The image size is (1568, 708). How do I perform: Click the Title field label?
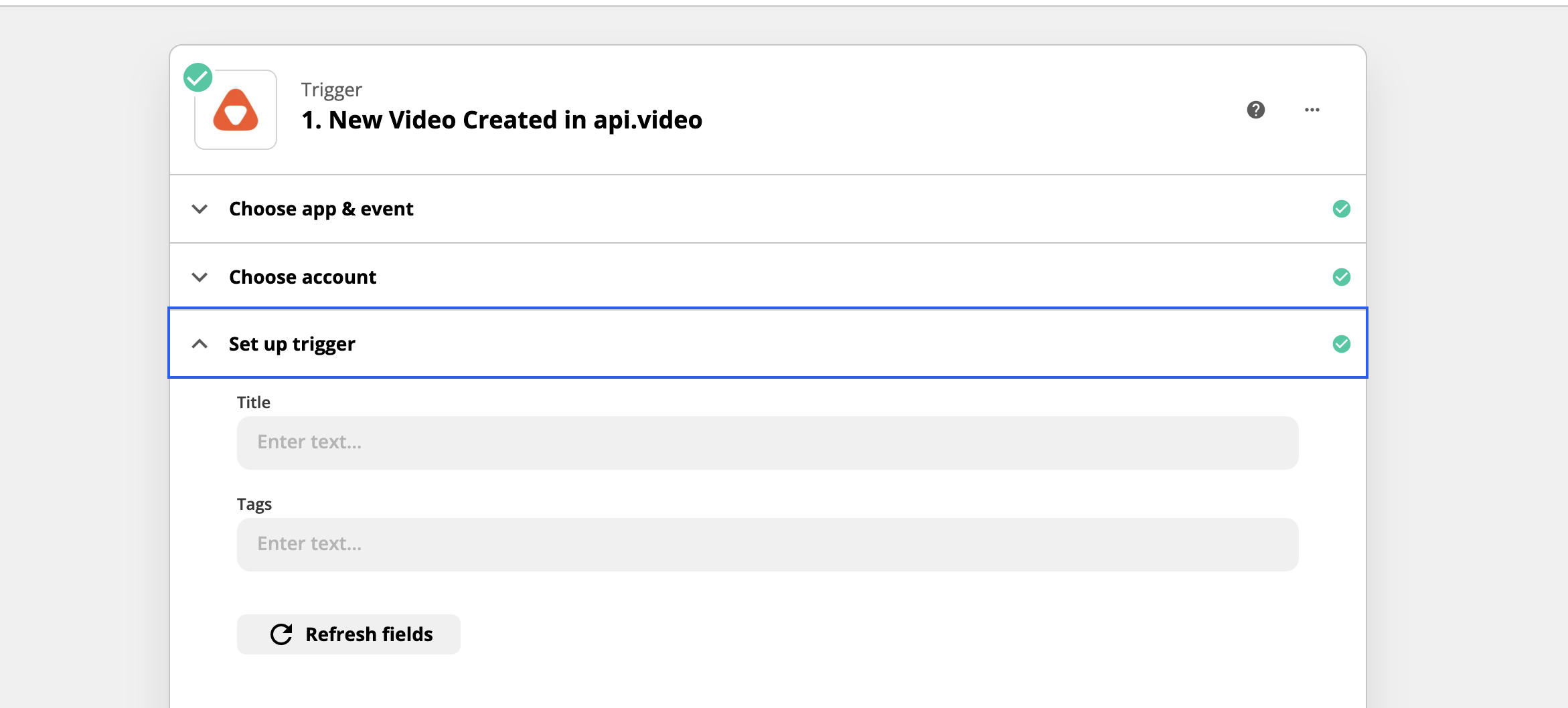pos(253,402)
